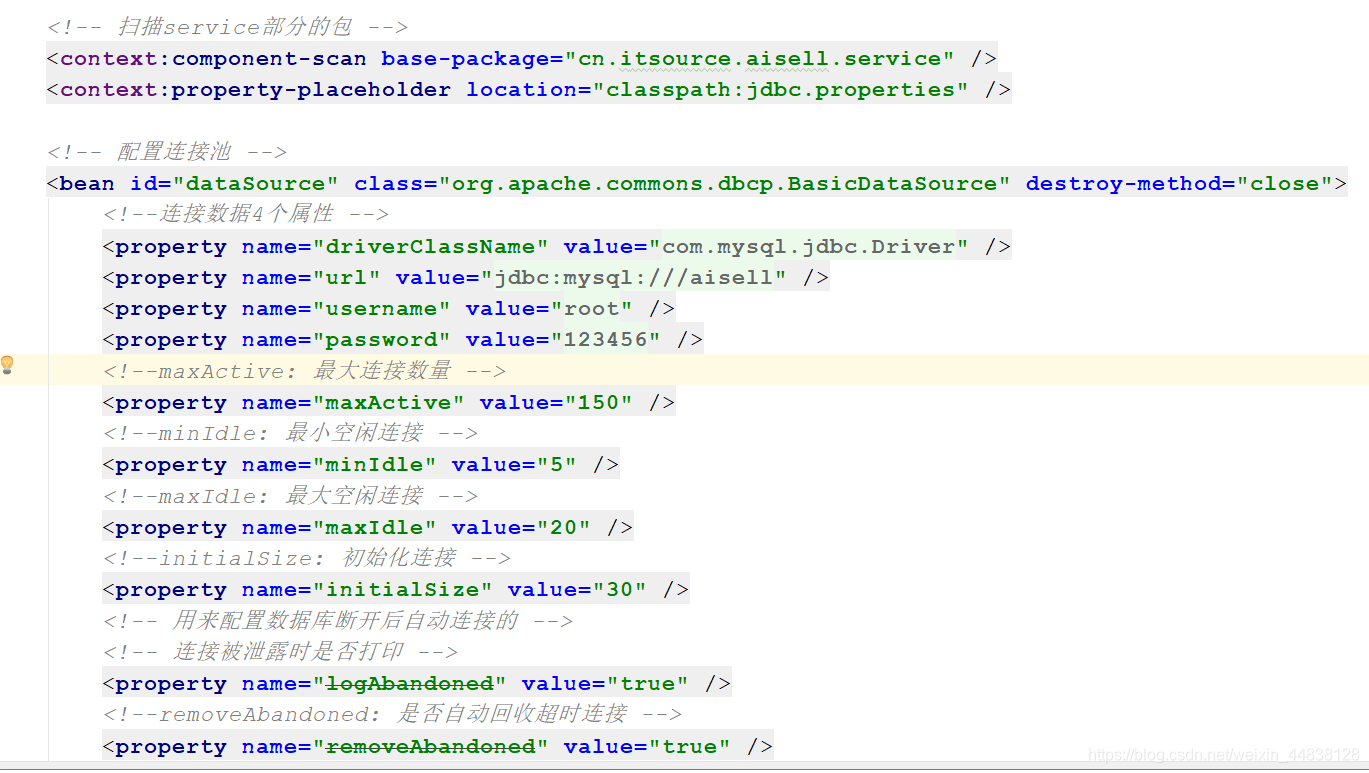The width and height of the screenshot is (1369, 773).
Task: Click the property name "driverClassName"
Action: point(430,247)
